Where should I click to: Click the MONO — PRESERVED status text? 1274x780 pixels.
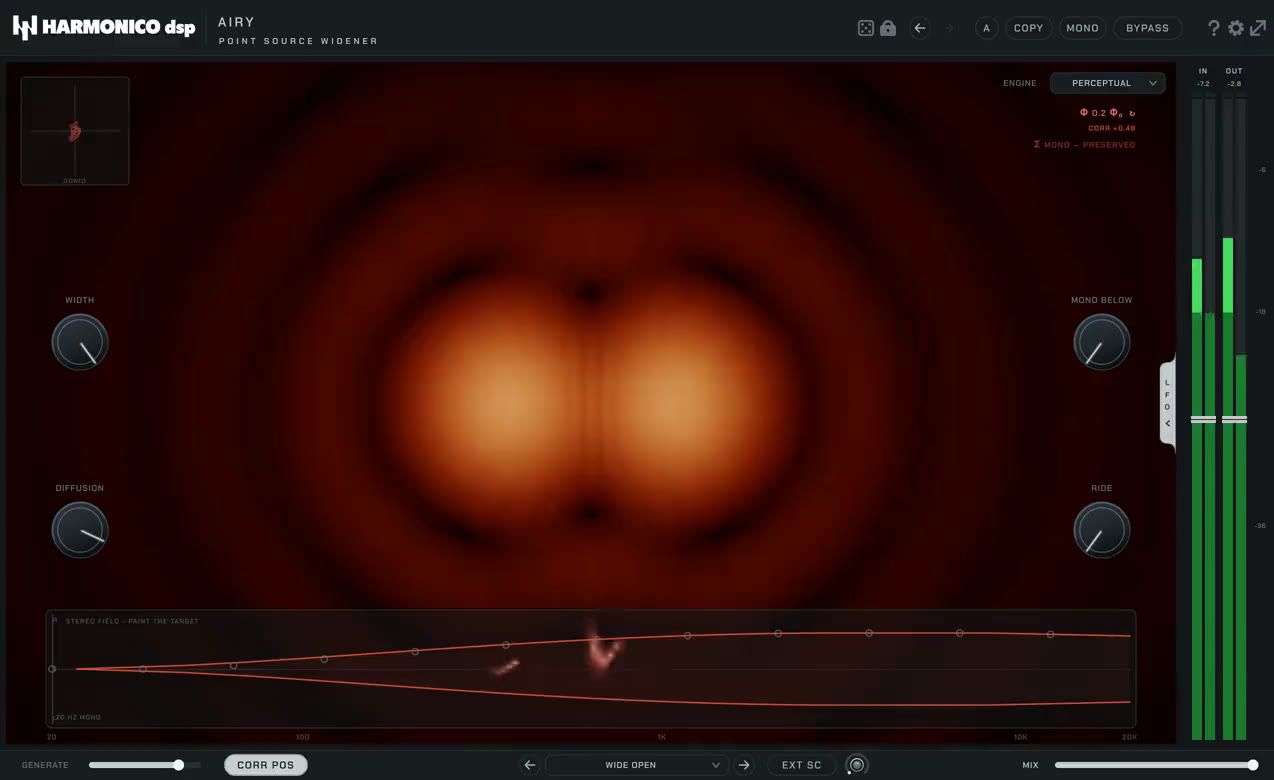[1084, 145]
